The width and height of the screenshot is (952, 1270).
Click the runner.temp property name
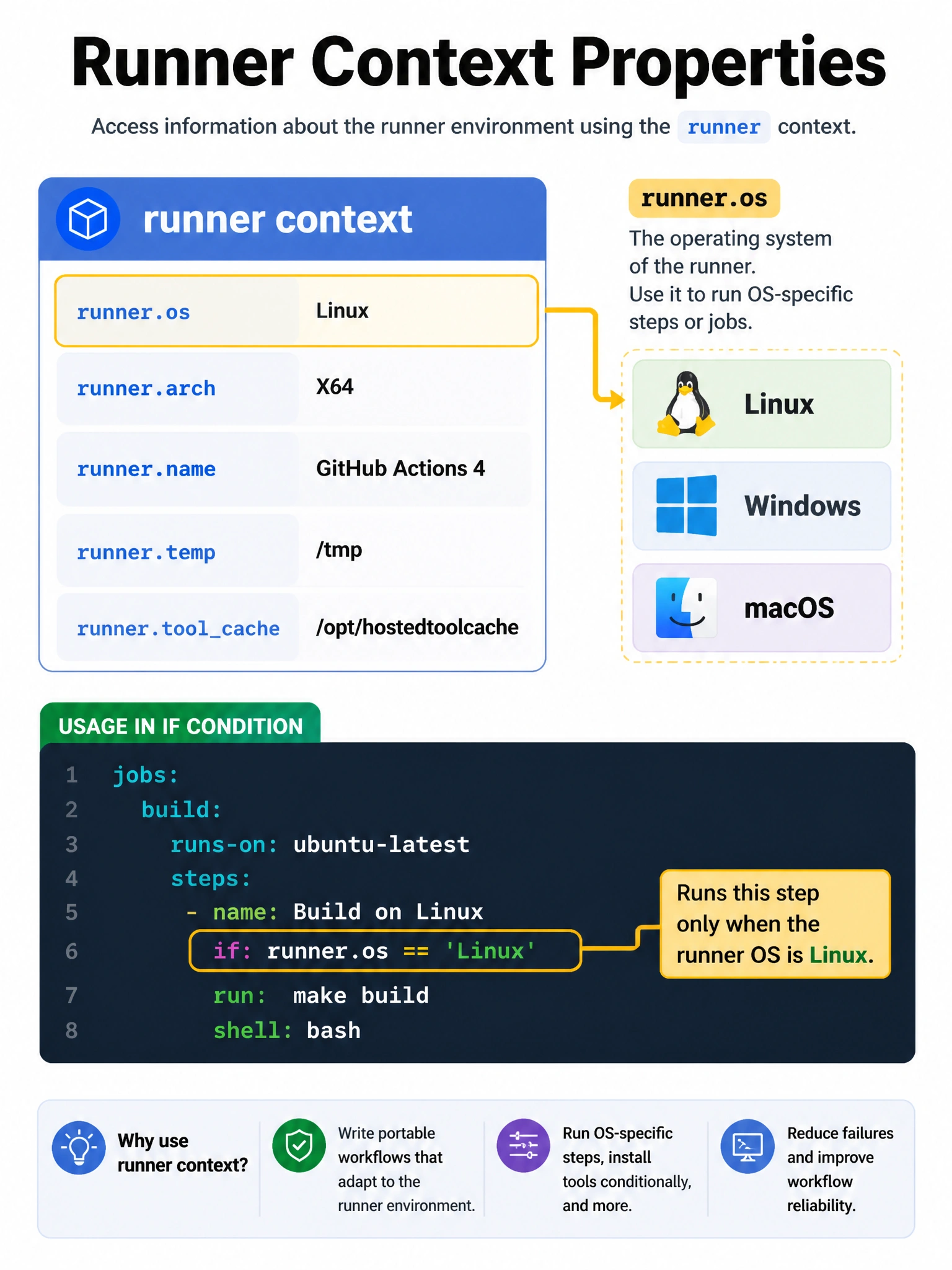click(x=146, y=553)
